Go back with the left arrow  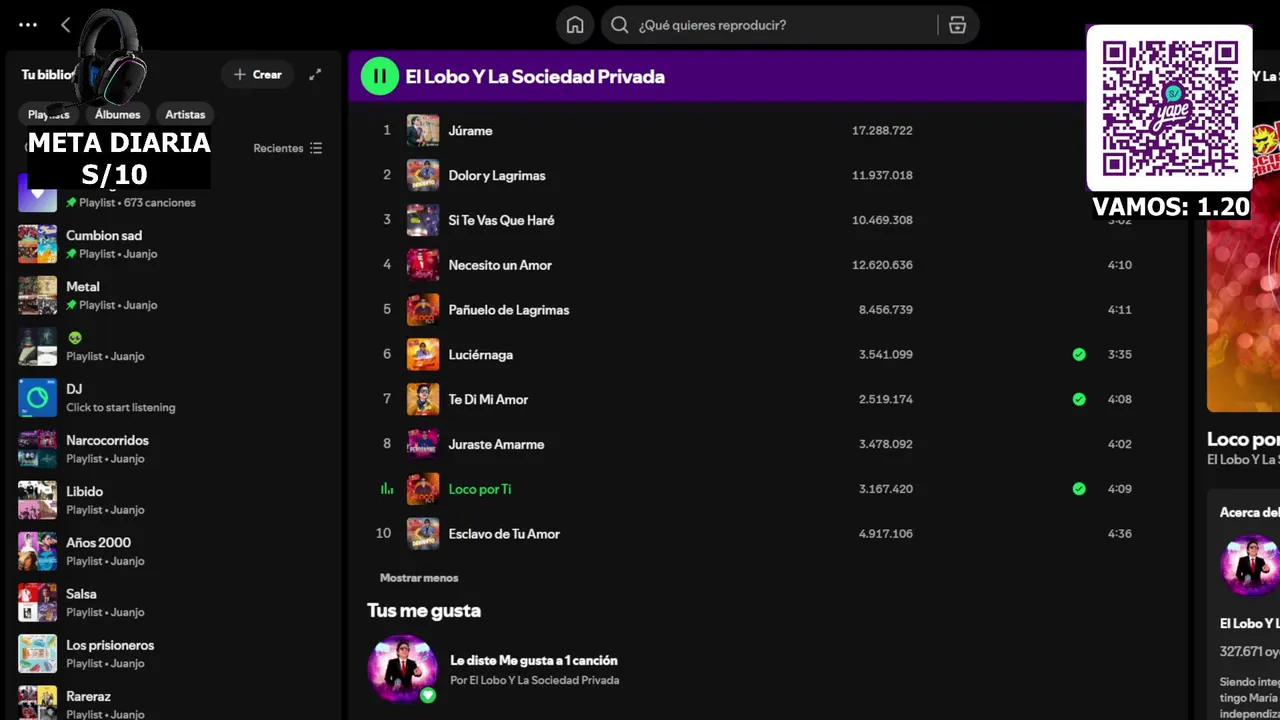pos(66,25)
